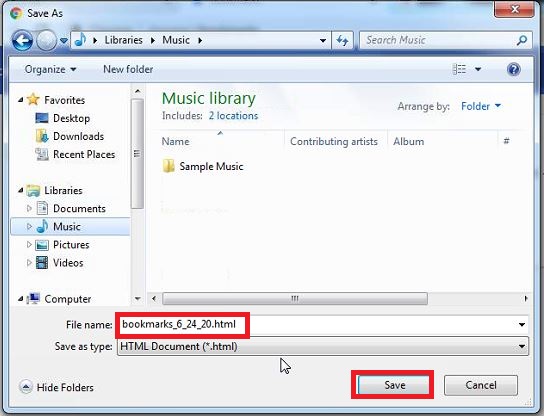
Task: Select Desktop in Favorites
Action: (71, 118)
